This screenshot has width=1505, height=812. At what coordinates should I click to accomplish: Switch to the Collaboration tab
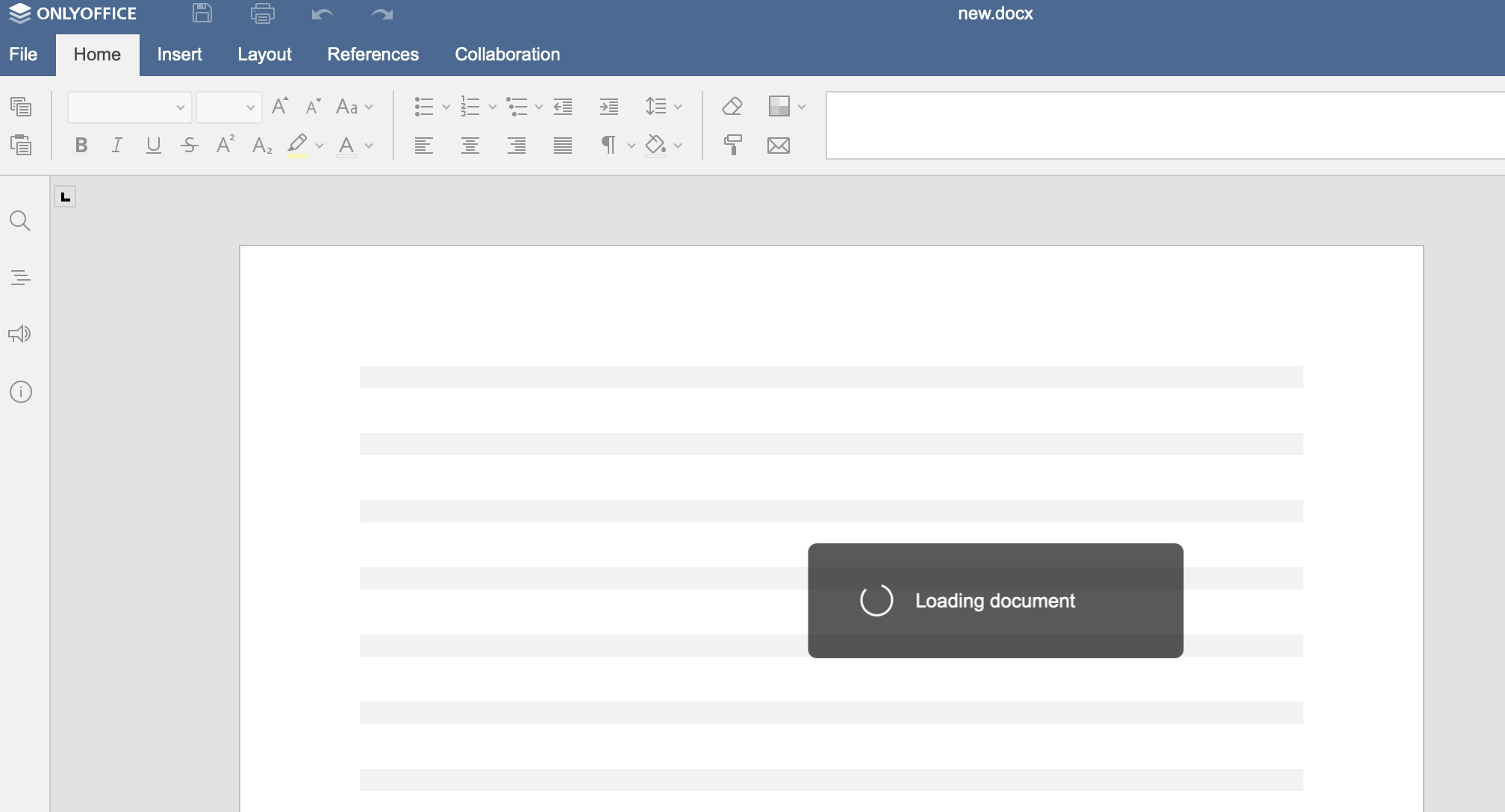[x=507, y=54]
